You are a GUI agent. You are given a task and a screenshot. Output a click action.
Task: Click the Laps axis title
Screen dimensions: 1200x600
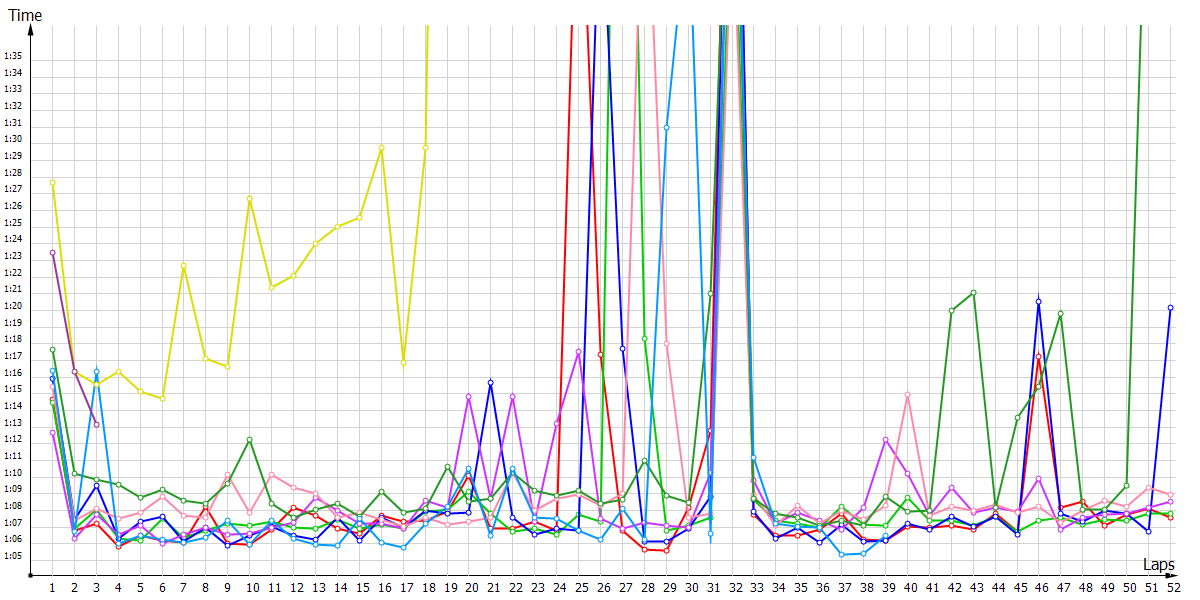1160,565
